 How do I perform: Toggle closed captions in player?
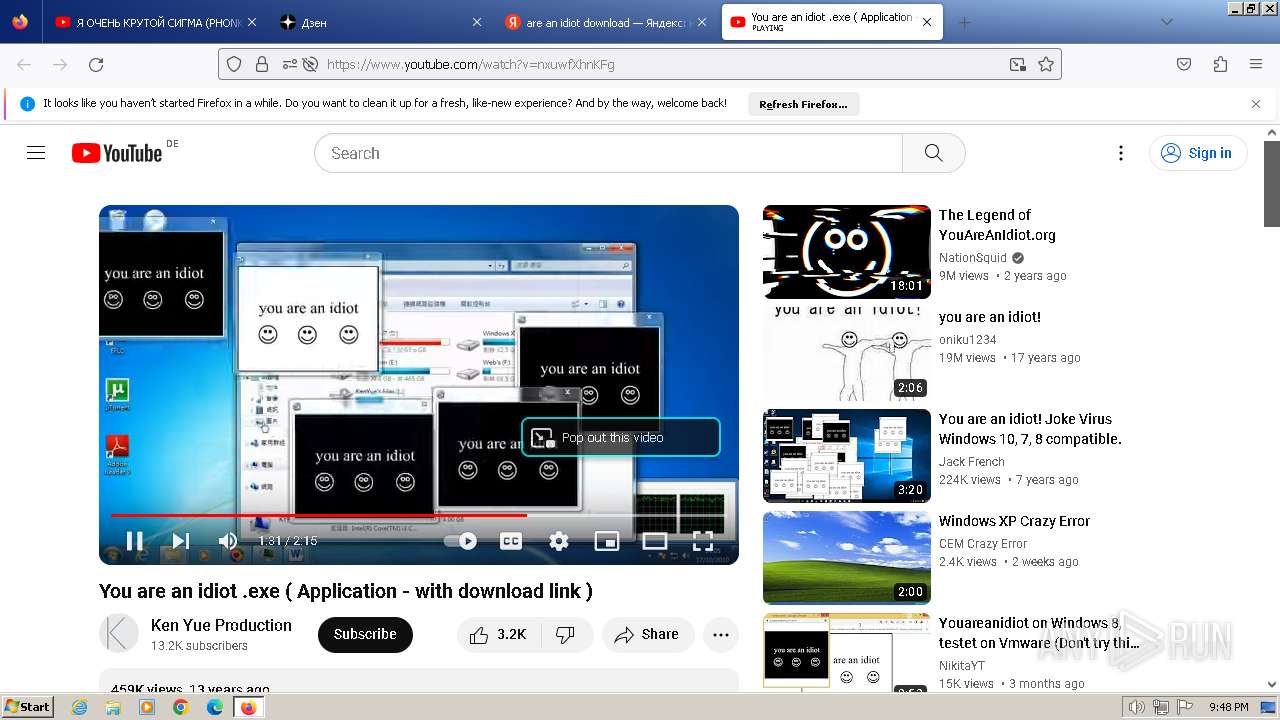pos(511,541)
